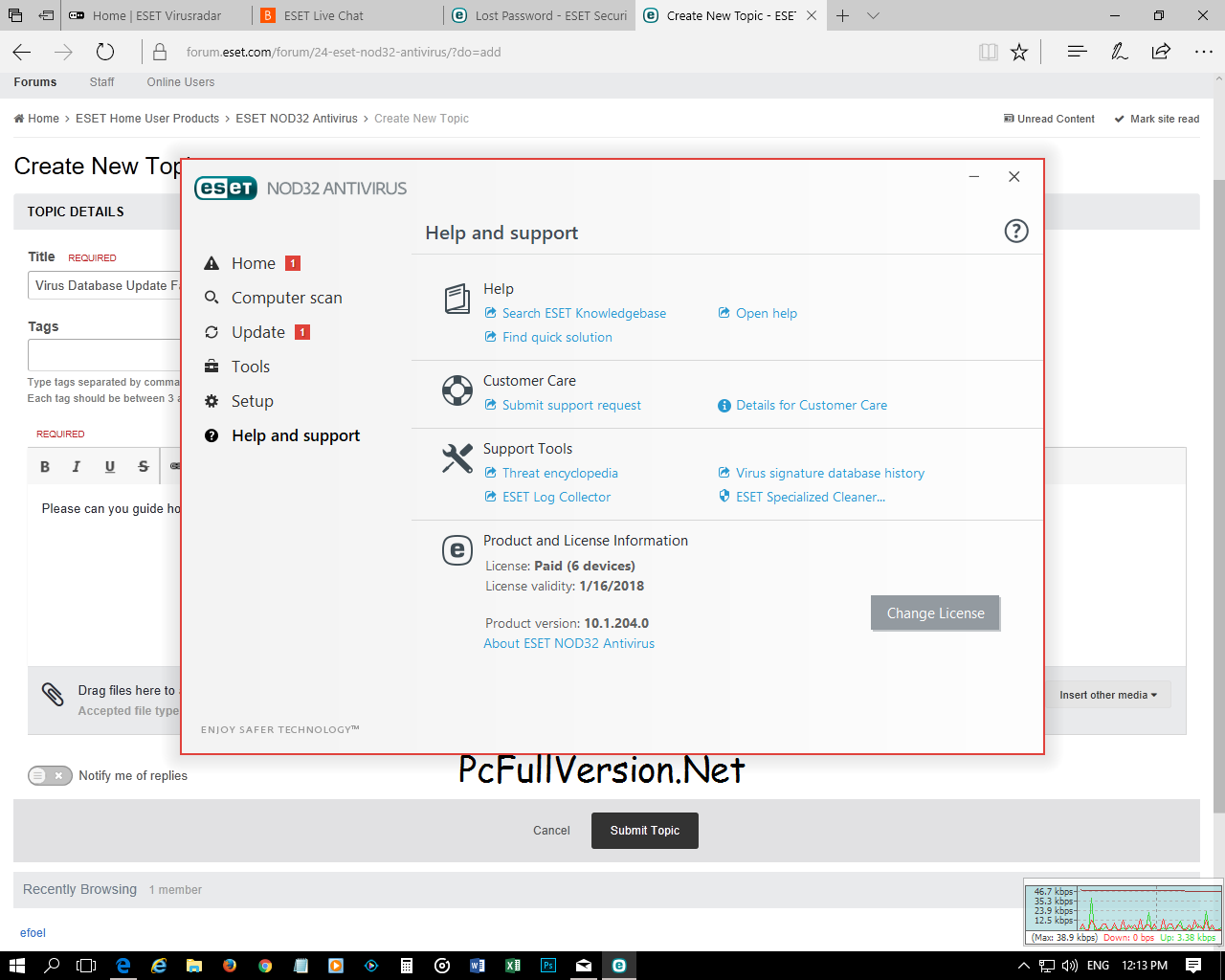Click Submit support request link

click(x=571, y=405)
